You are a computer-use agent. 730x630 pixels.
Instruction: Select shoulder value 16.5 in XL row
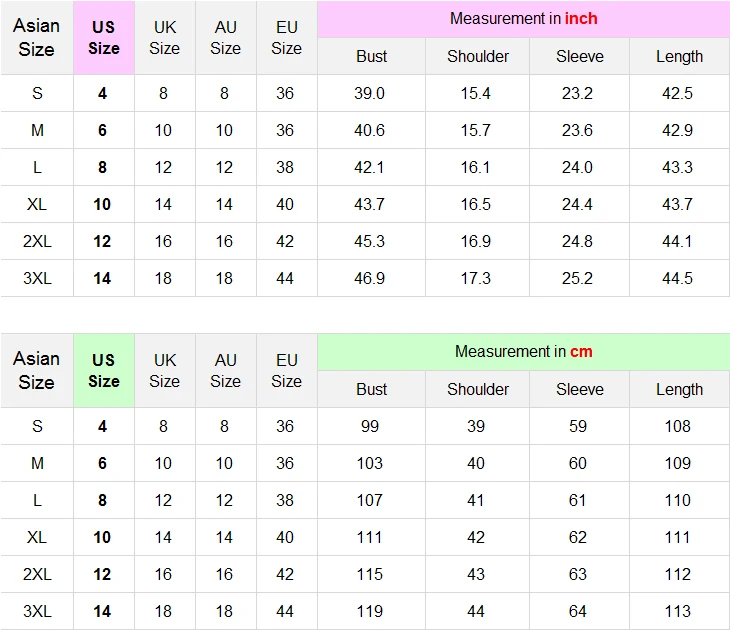click(x=476, y=204)
